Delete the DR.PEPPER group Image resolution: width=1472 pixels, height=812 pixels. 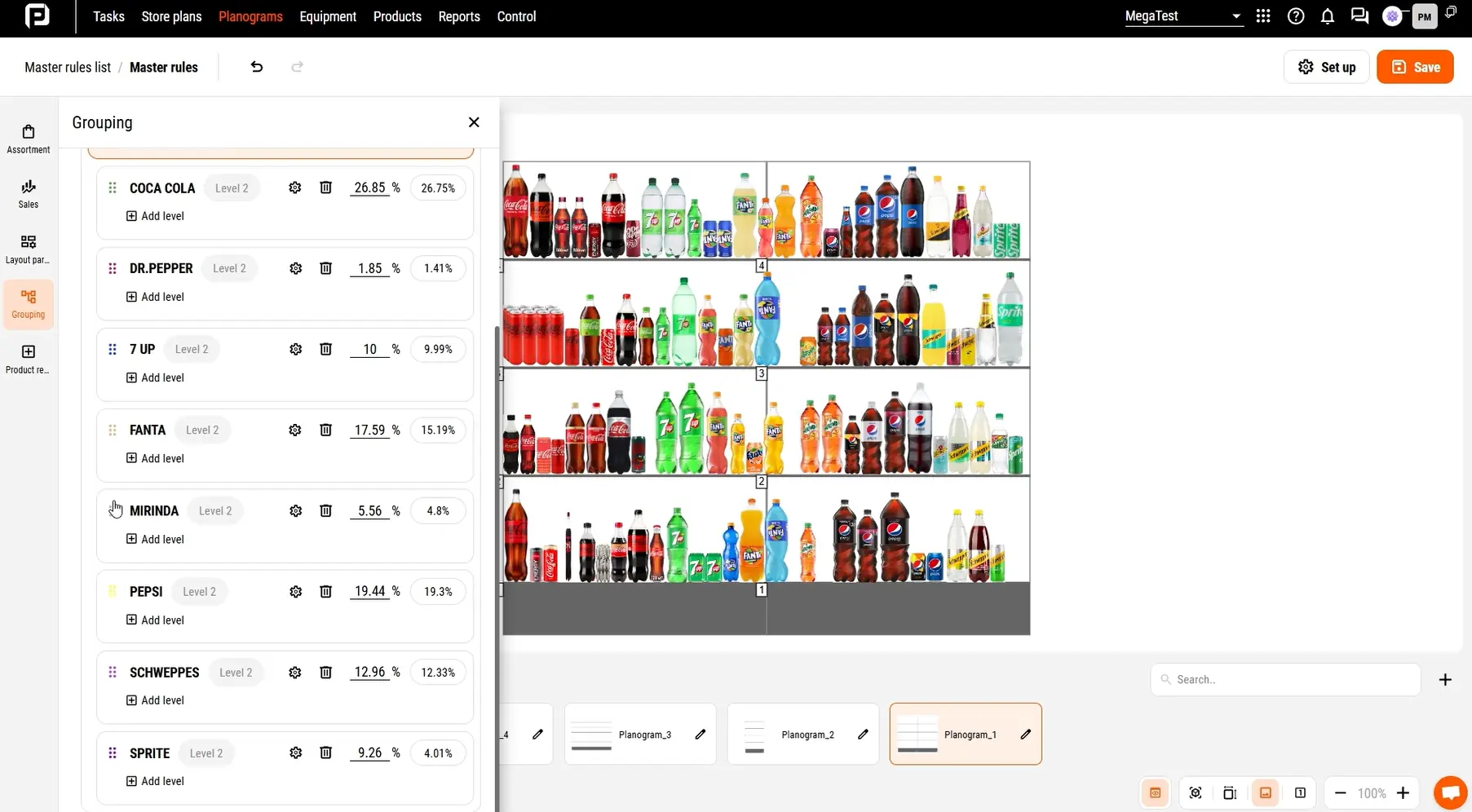pyautogui.click(x=325, y=268)
